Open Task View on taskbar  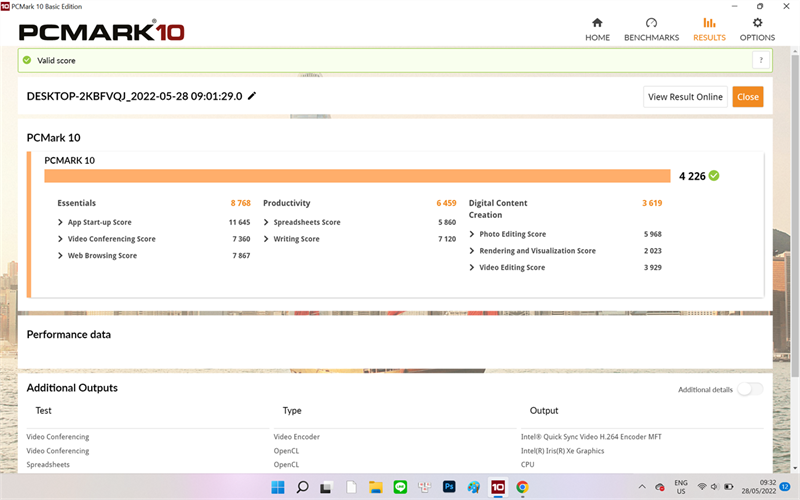tap(326, 487)
